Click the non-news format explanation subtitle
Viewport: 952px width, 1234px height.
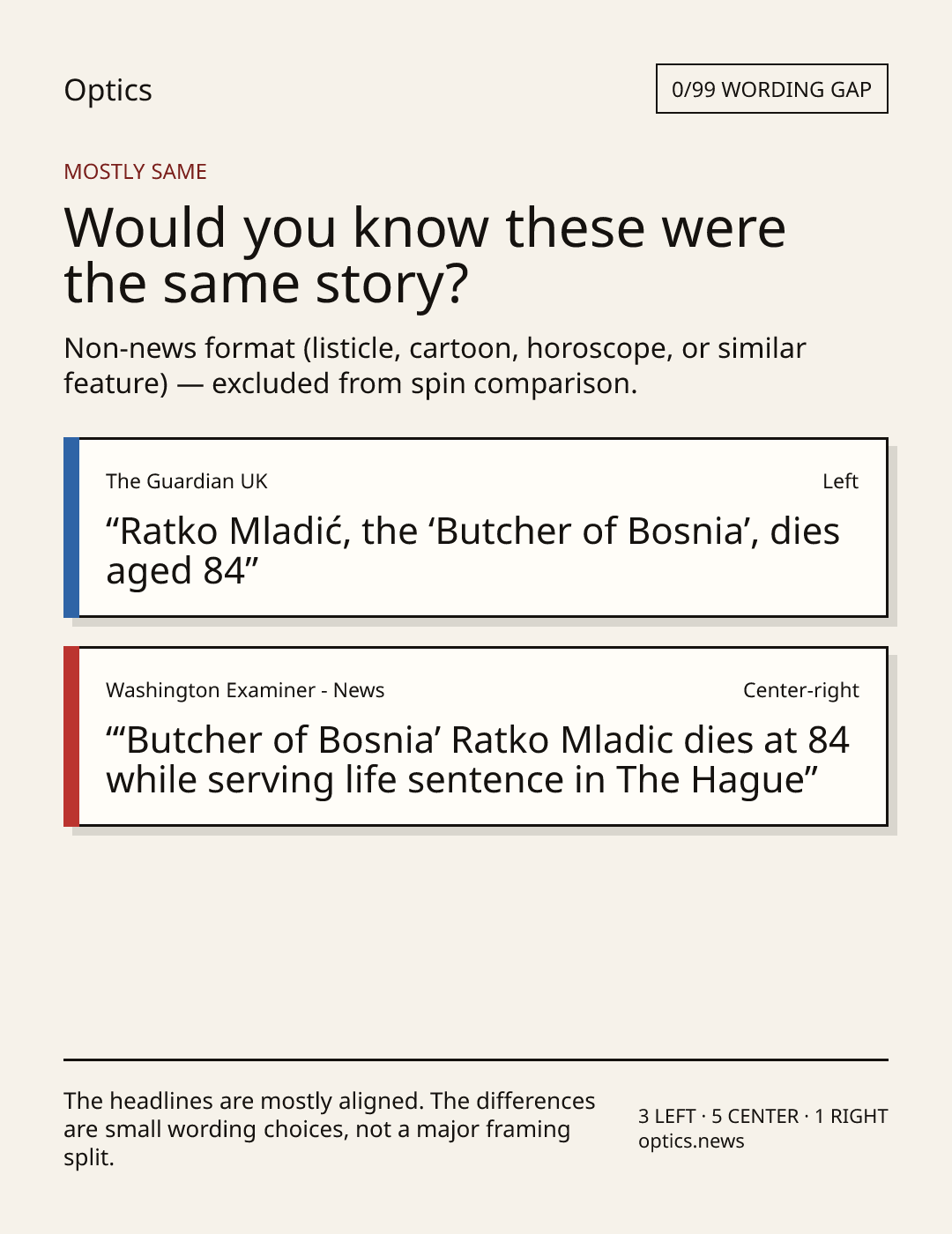click(435, 366)
